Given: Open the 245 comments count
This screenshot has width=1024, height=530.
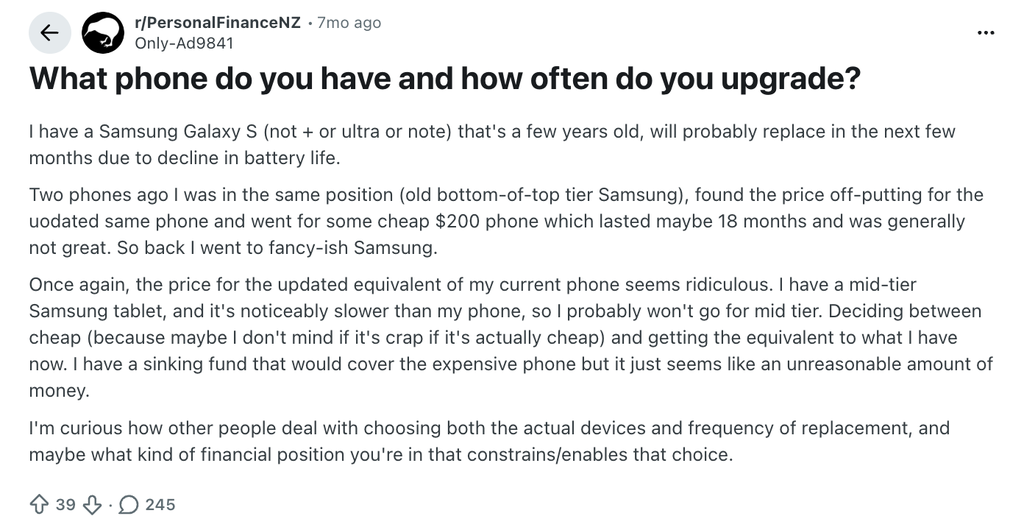Looking at the screenshot, I should click(x=160, y=504).
